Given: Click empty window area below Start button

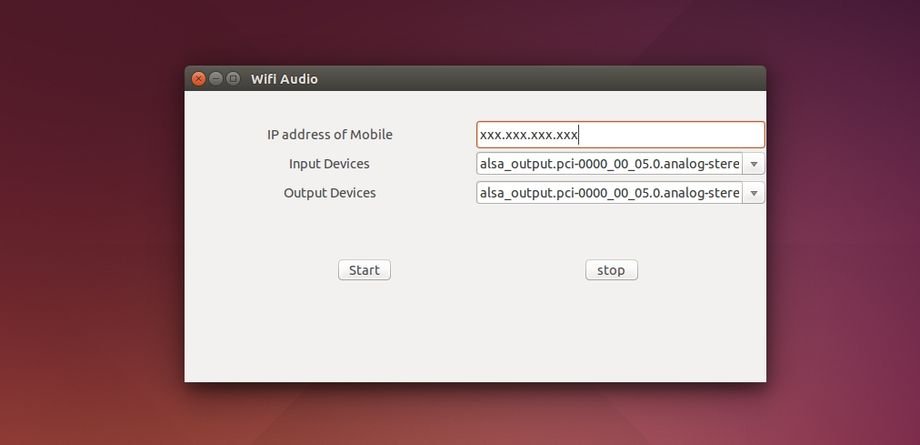Looking at the screenshot, I should 364,330.
